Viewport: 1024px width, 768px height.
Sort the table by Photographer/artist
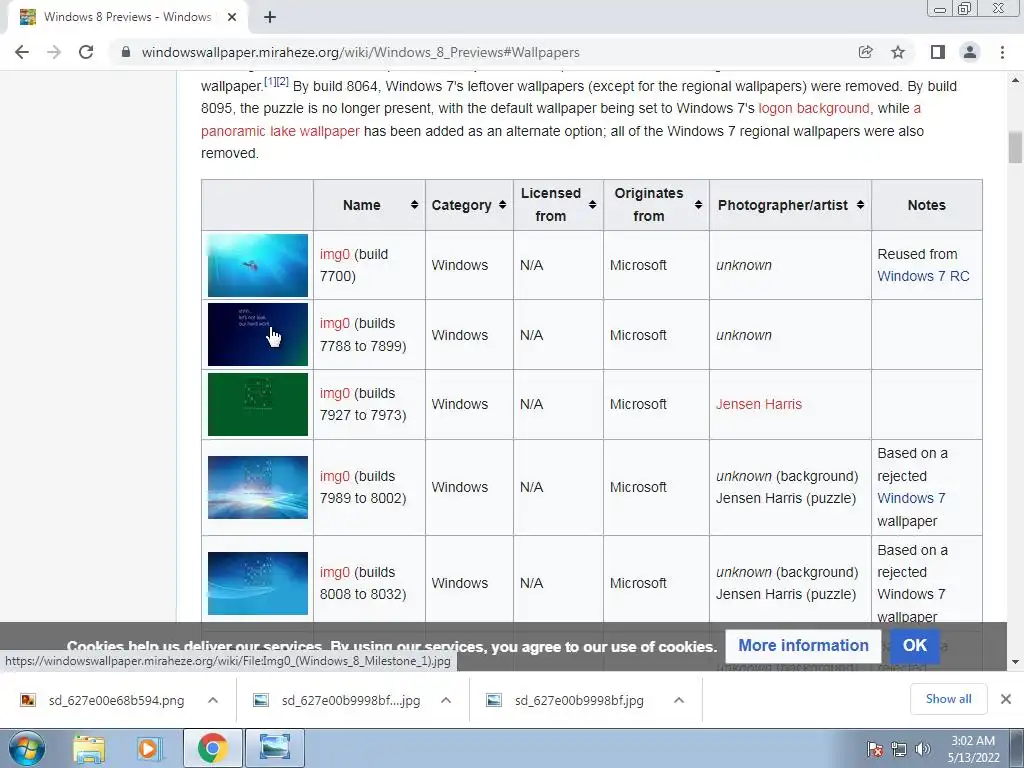(860, 205)
